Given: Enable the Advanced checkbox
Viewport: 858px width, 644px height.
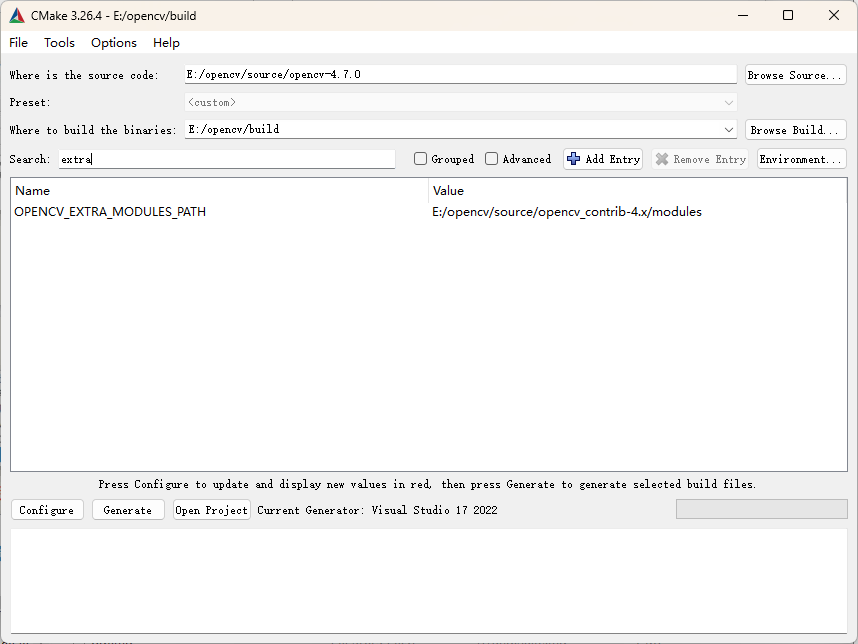Looking at the screenshot, I should (491, 159).
